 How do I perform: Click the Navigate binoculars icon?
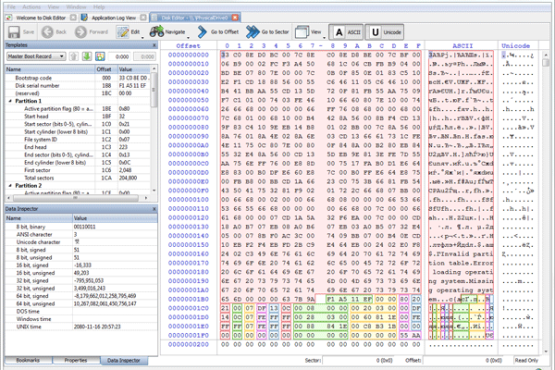click(x=156, y=32)
